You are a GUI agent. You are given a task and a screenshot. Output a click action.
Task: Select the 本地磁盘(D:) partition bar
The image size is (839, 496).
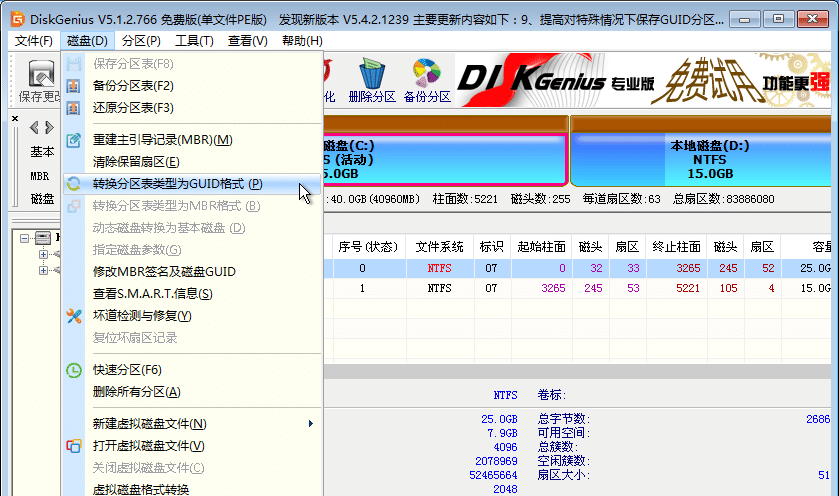(702, 159)
